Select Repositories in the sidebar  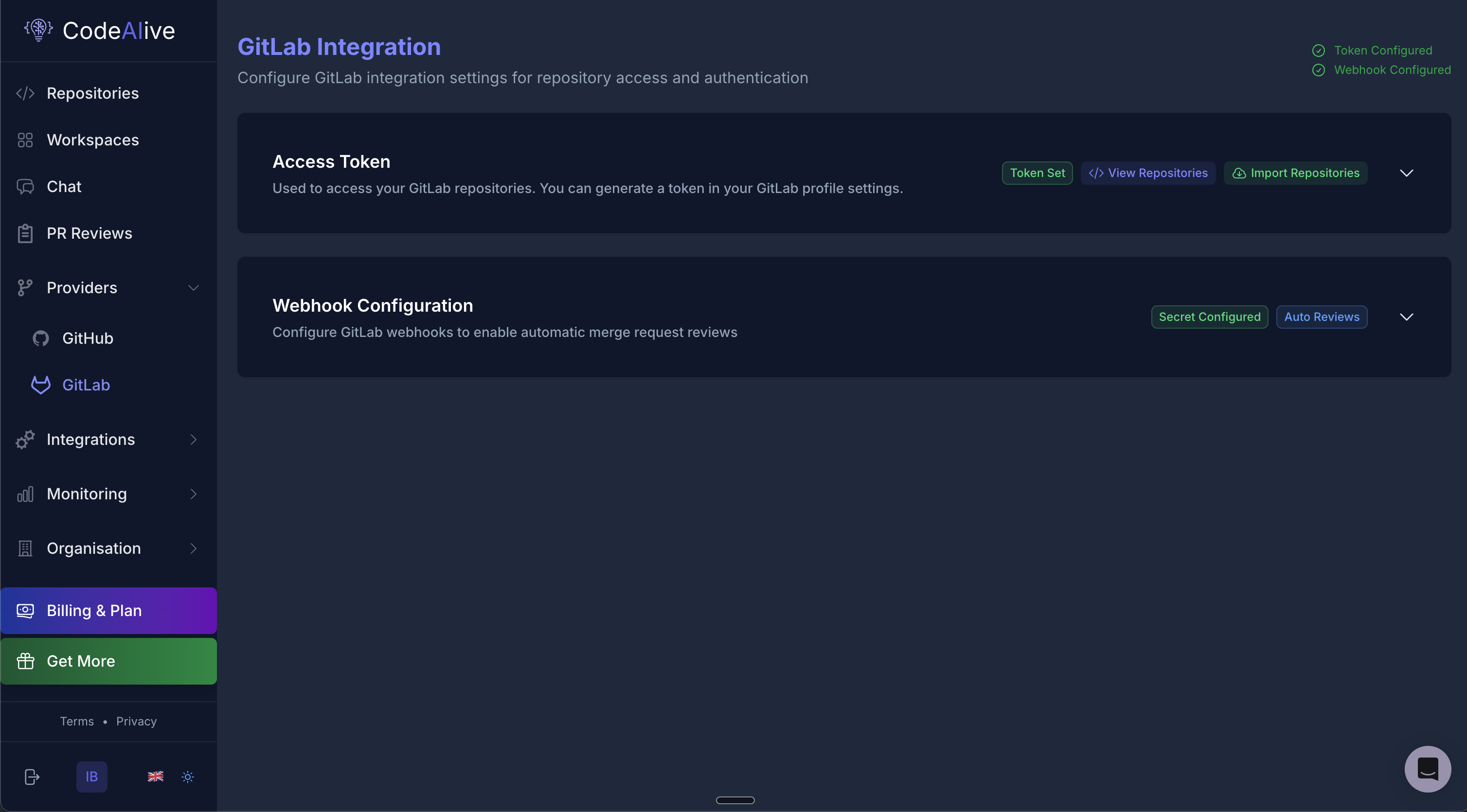click(x=92, y=93)
